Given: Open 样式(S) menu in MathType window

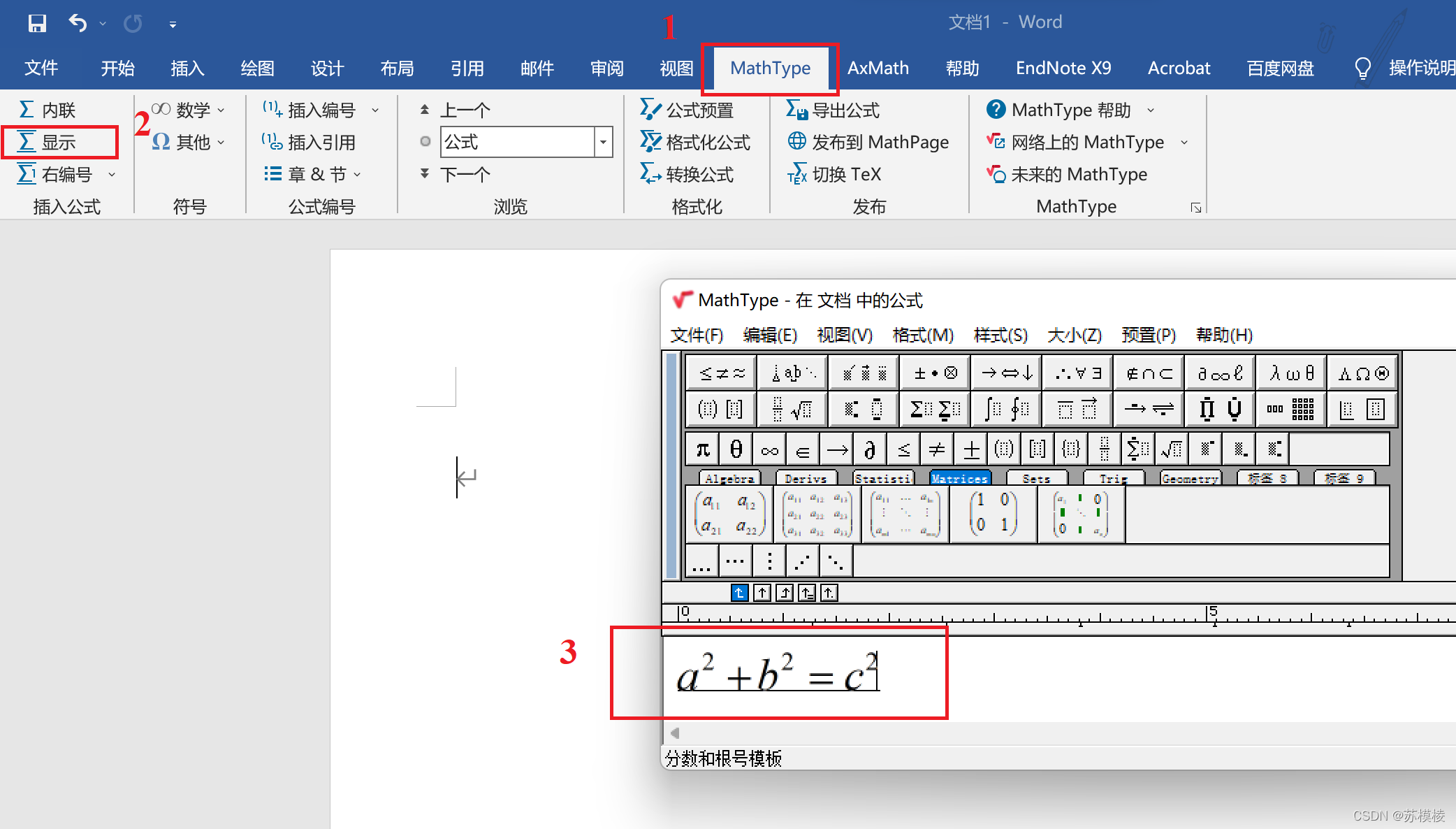Looking at the screenshot, I should click(1000, 335).
